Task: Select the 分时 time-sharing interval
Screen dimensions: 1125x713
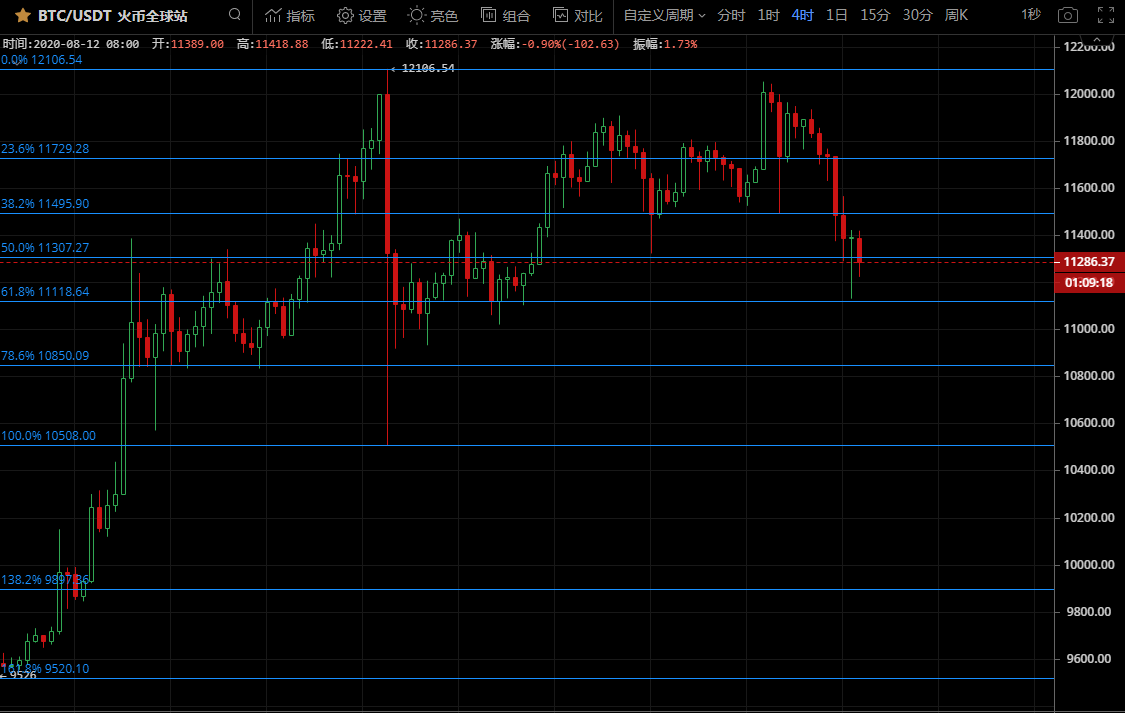Action: [x=731, y=15]
